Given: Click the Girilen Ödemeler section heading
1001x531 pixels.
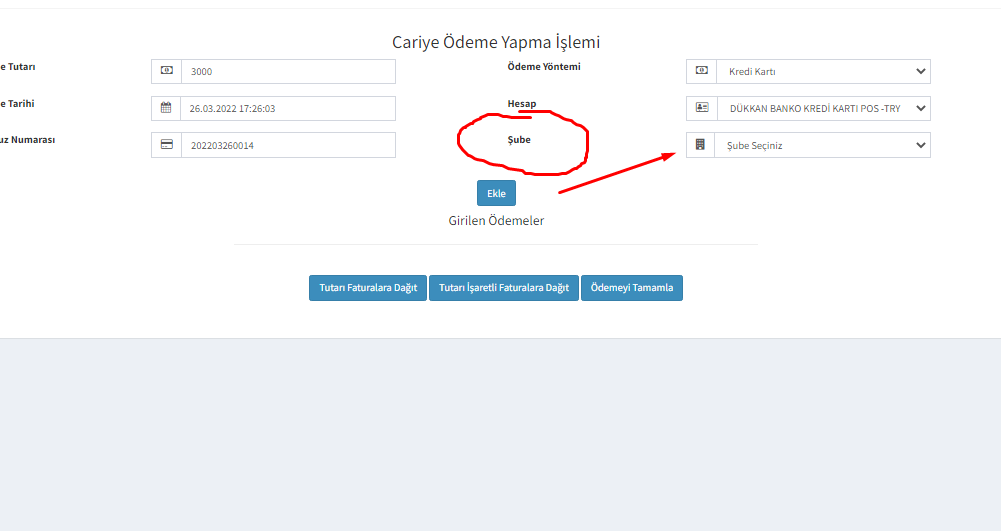Looking at the screenshot, I should click(496, 220).
